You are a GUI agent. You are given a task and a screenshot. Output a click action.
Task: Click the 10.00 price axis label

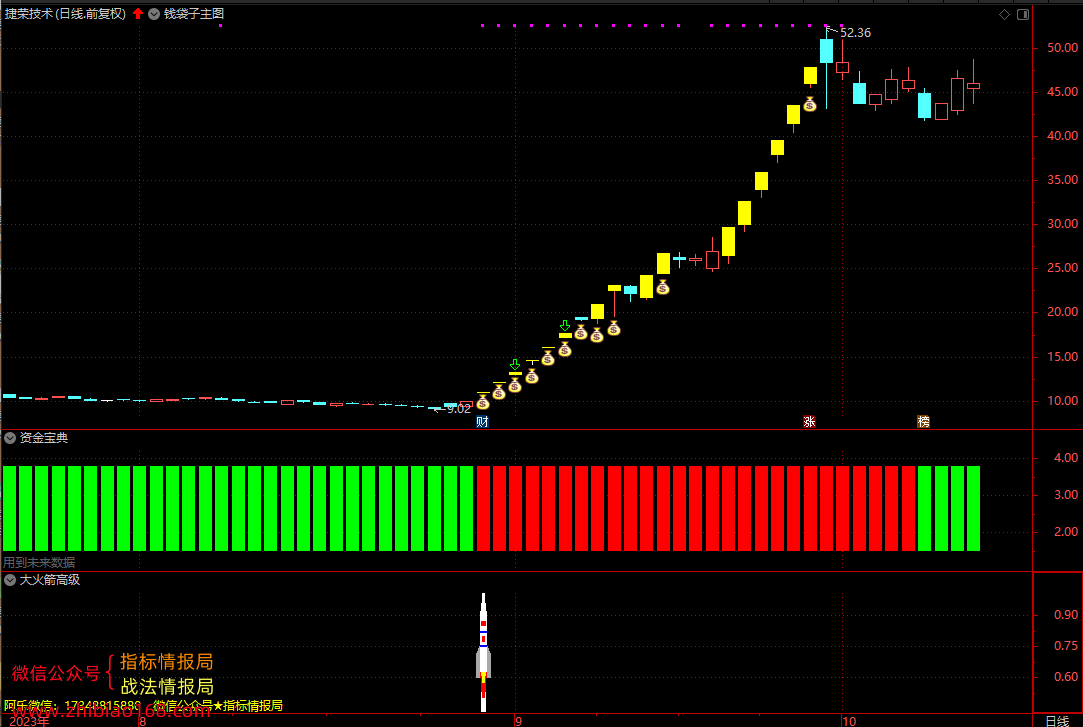1062,400
